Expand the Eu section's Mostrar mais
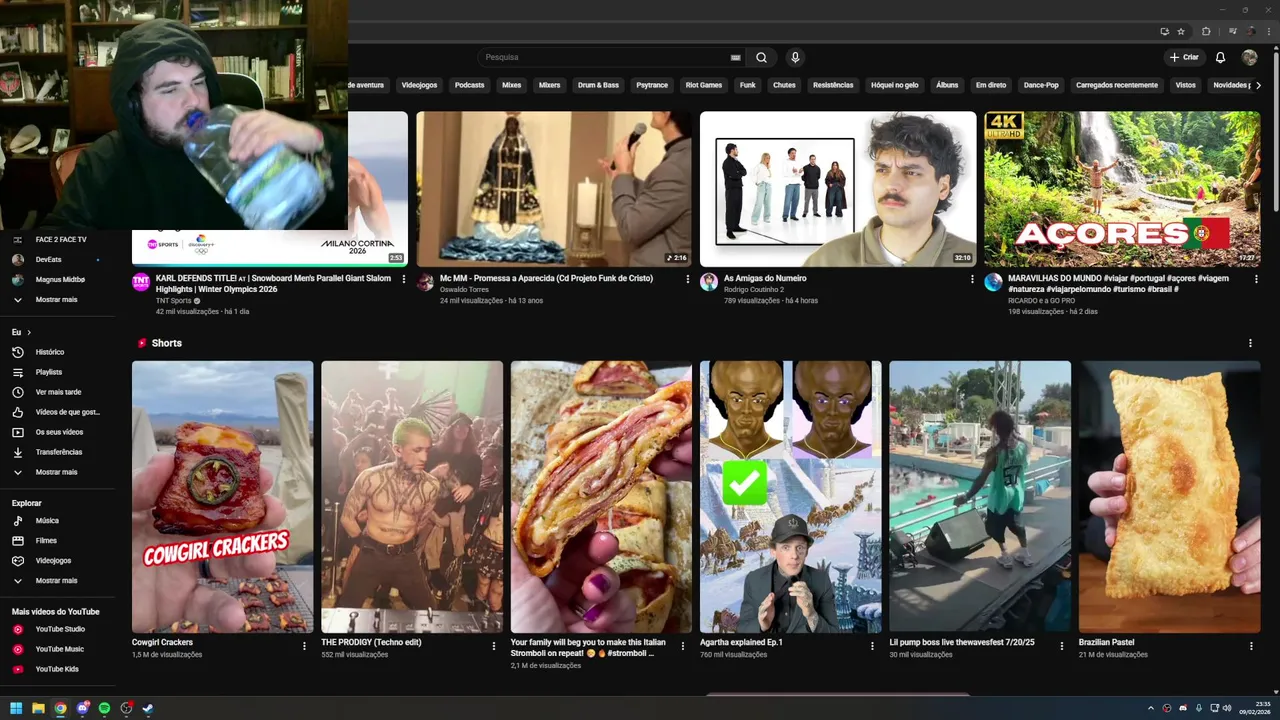 click(x=58, y=472)
